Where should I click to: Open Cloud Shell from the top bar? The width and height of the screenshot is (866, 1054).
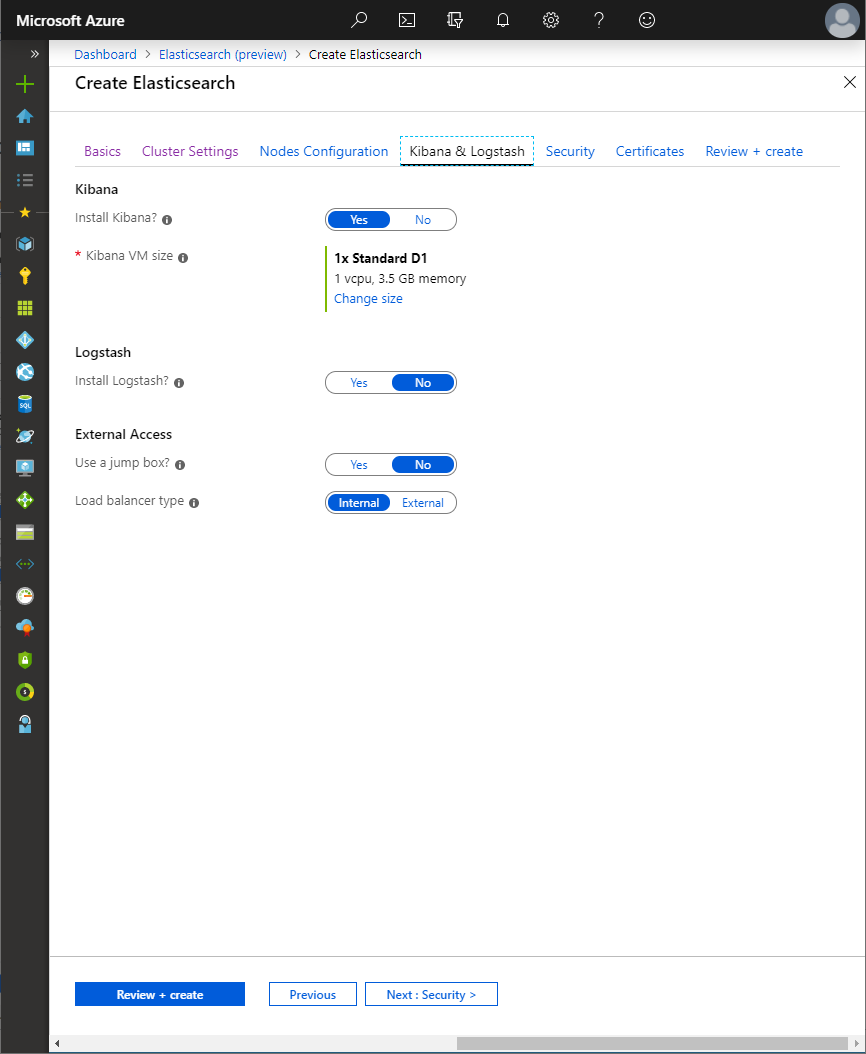pos(406,20)
